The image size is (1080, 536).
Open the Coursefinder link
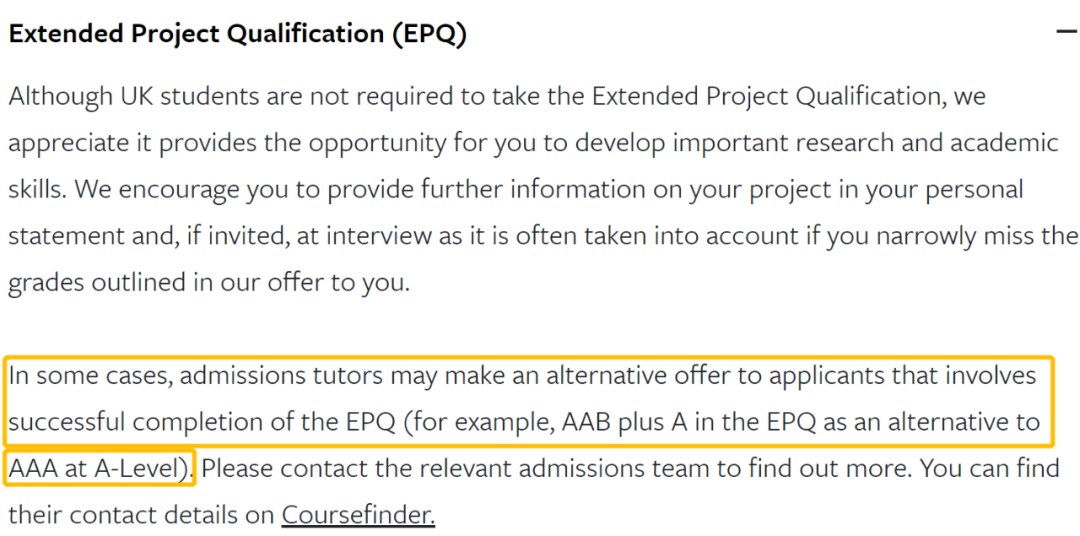(358, 515)
